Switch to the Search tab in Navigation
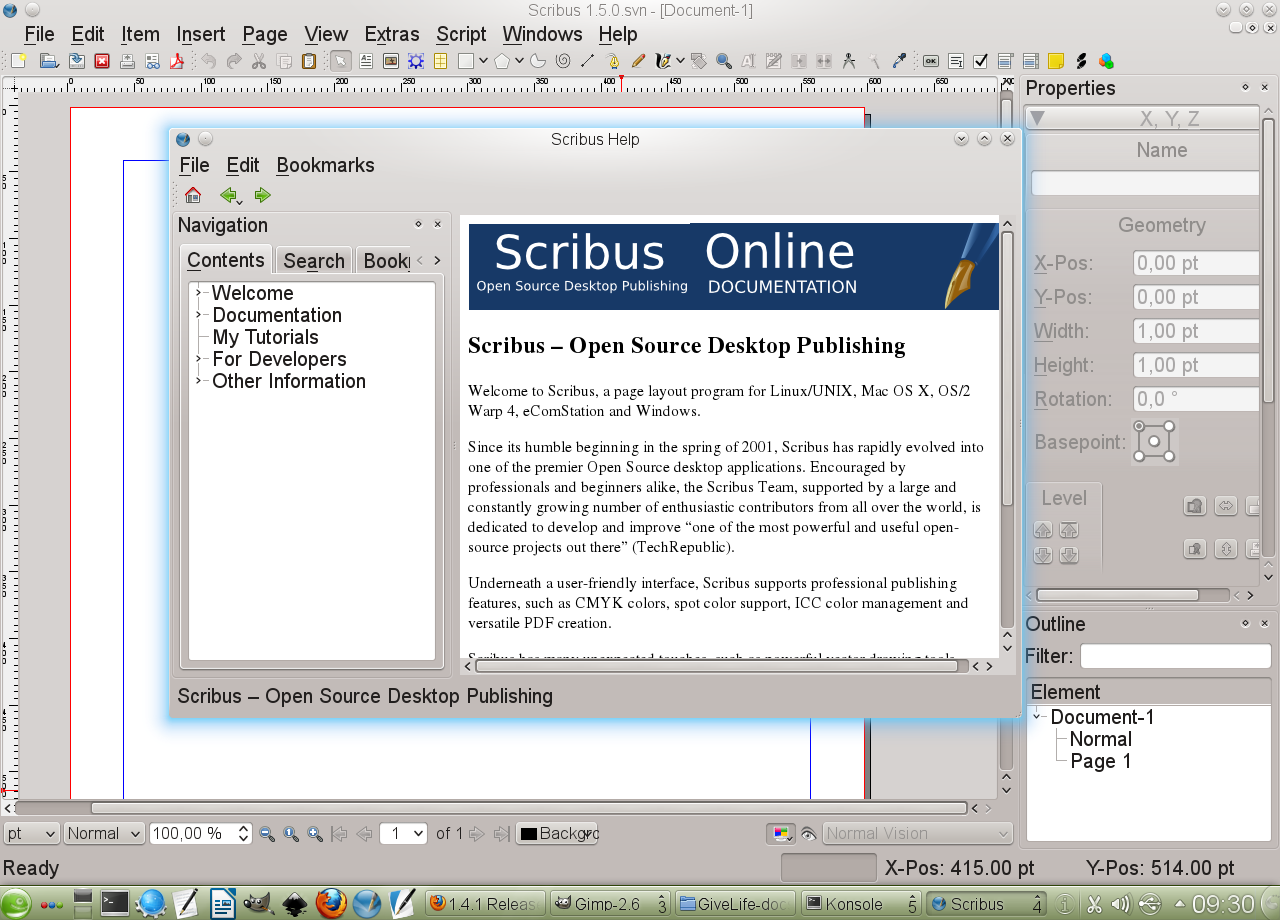Screen dimensions: 1280x920 pos(313,261)
